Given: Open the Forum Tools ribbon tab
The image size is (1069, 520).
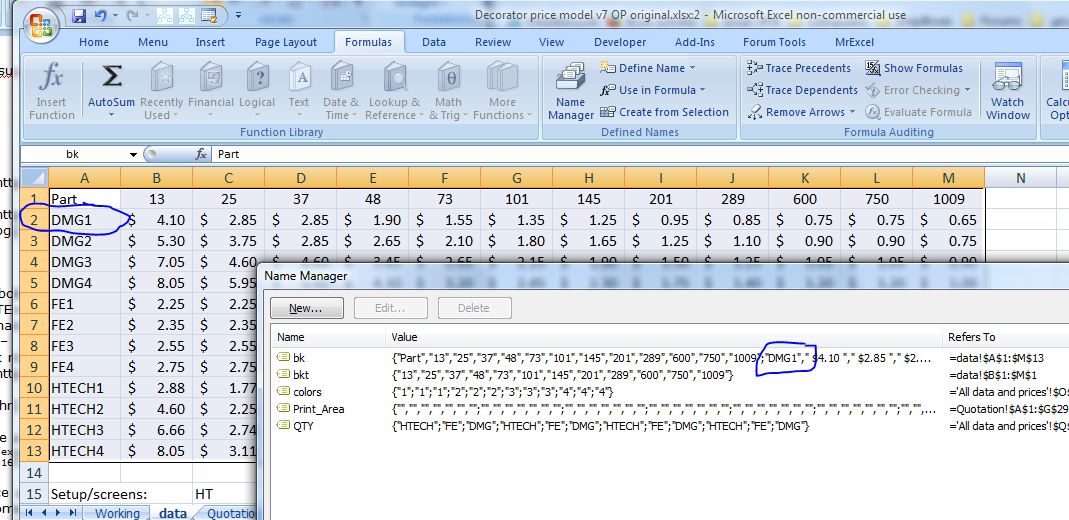Looking at the screenshot, I should click(774, 42).
